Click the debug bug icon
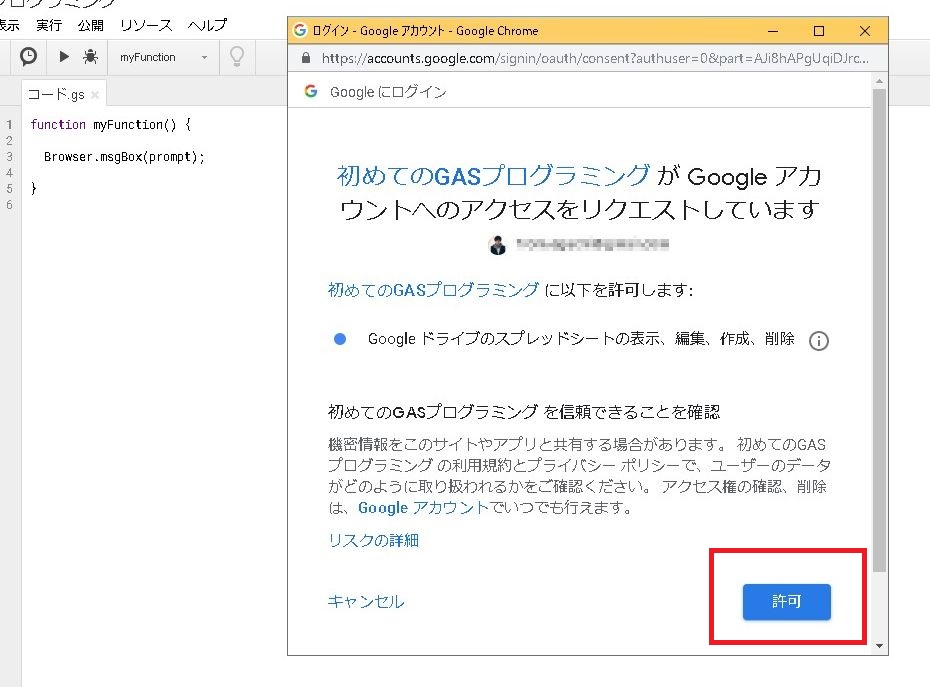Viewport: 930px width, 687px height. tap(90, 57)
